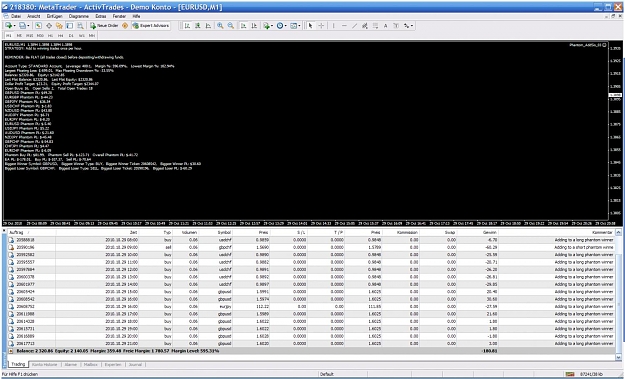625x379 pixels.
Task: Select the text label tool
Action: 396,26
